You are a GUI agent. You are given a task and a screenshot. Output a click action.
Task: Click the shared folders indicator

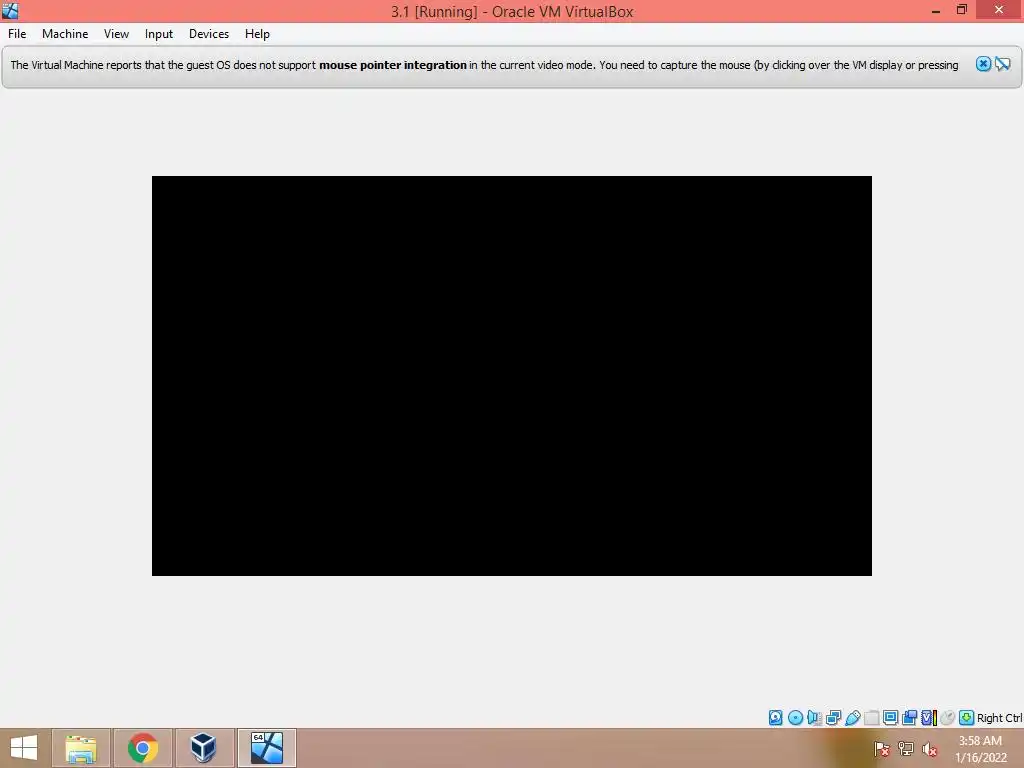(x=871, y=718)
